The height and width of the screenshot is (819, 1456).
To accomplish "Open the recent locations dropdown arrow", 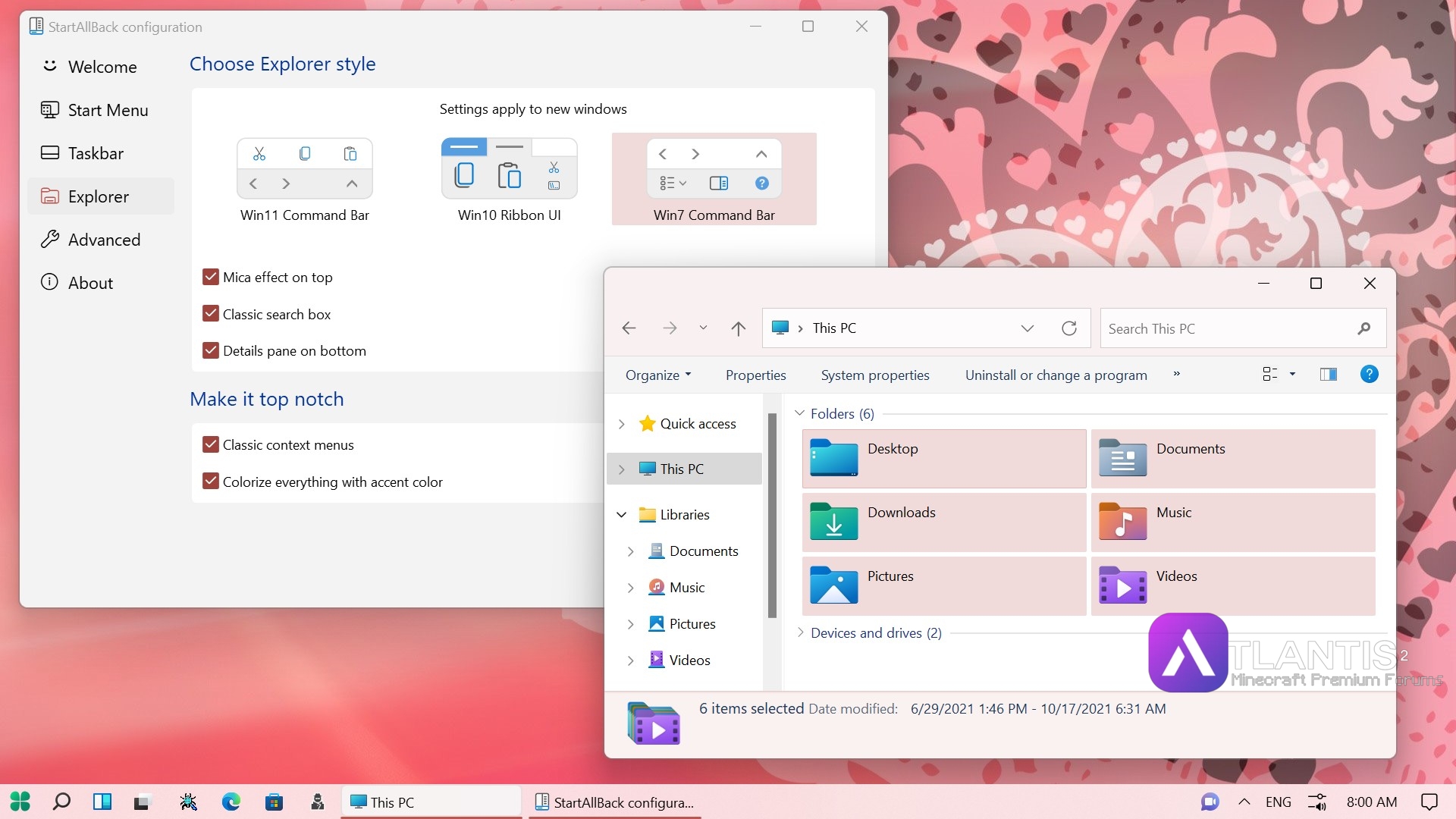I will tap(703, 328).
